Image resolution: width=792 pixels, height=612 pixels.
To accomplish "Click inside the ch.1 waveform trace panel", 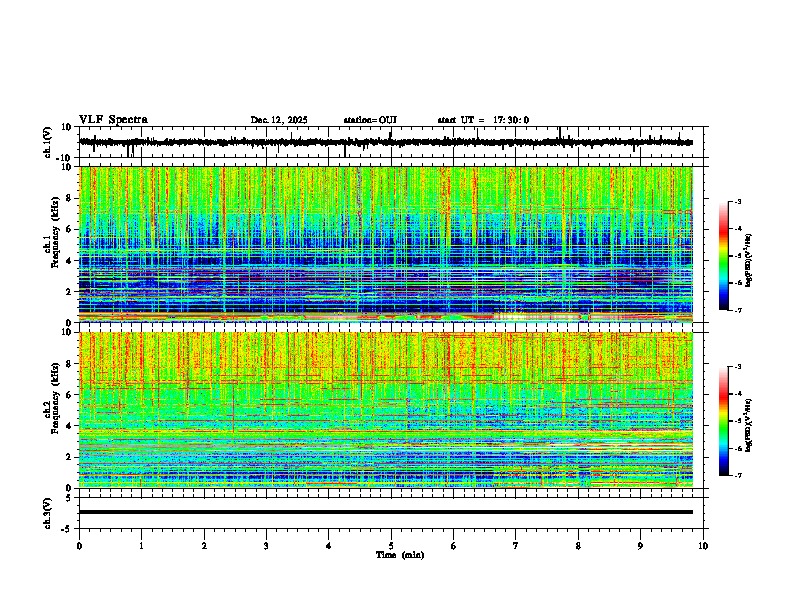I will pyautogui.click(x=393, y=142).
